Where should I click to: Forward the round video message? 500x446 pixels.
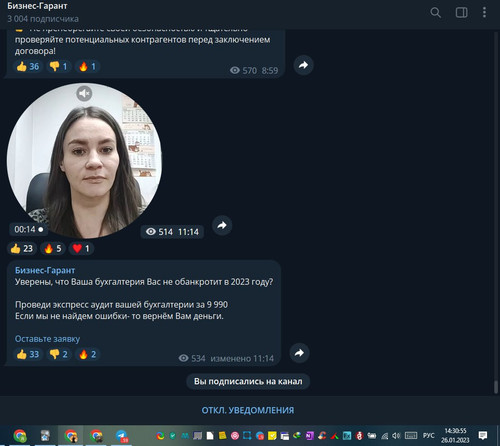tap(222, 226)
